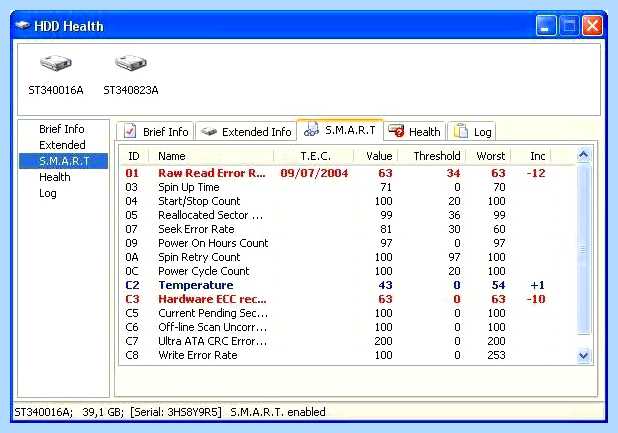Open the Health tab
The image size is (618, 433).
pos(414,132)
